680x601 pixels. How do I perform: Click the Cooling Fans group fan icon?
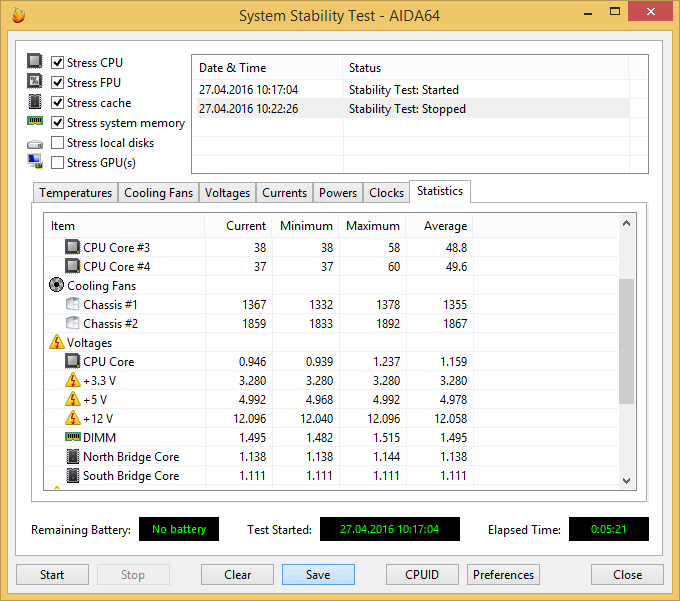[x=56, y=285]
